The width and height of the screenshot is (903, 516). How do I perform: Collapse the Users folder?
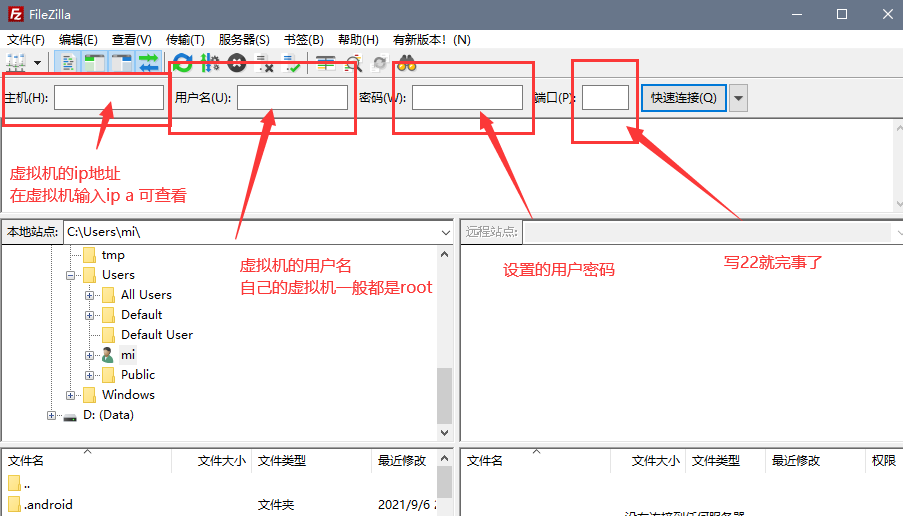[x=70, y=275]
